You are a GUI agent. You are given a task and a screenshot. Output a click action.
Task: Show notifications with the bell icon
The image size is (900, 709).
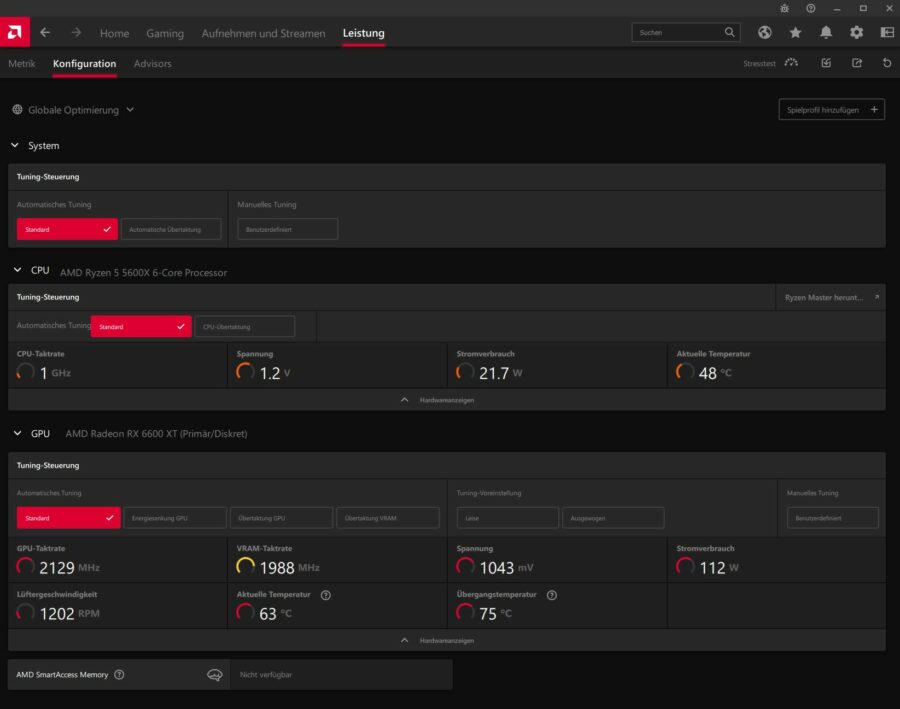[825, 32]
